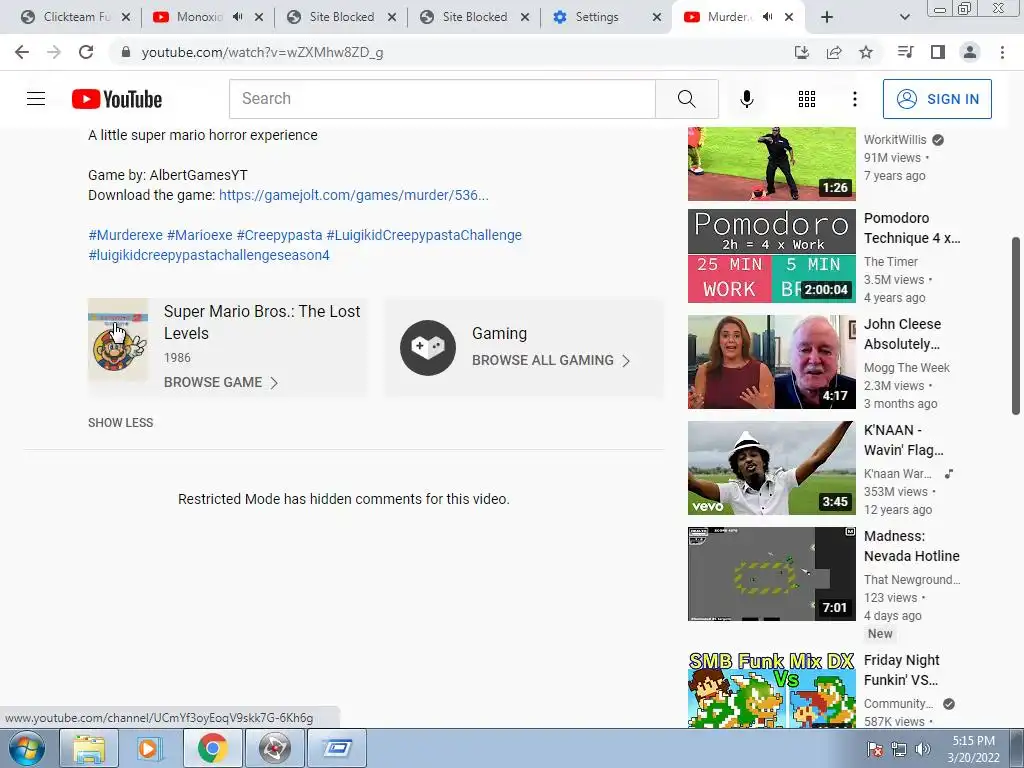Expand the tab search dropdown arrow
The height and width of the screenshot is (768, 1024).
click(x=904, y=17)
